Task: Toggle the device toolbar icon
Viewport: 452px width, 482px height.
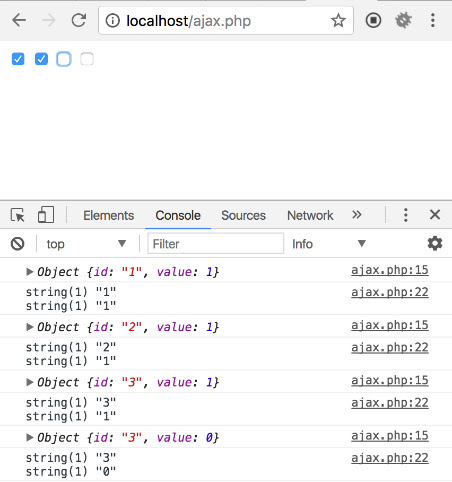Action: [46, 214]
